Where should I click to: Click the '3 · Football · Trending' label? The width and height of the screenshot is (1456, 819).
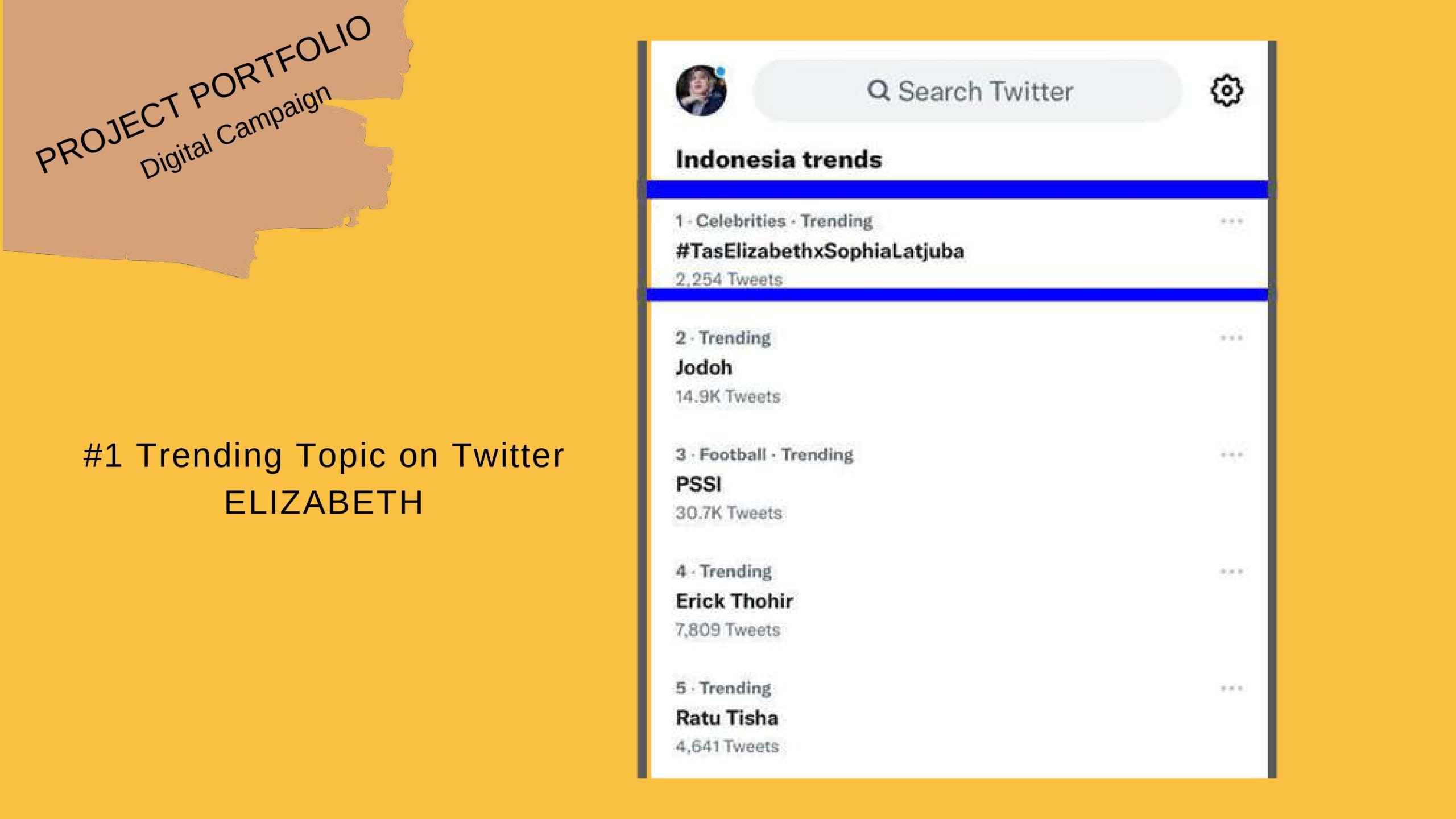(764, 455)
